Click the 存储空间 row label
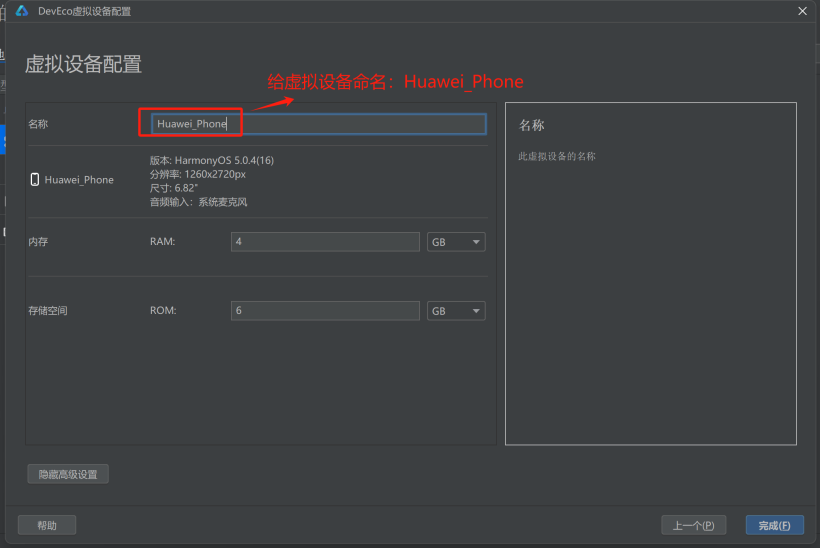820x548 pixels. click(47, 311)
